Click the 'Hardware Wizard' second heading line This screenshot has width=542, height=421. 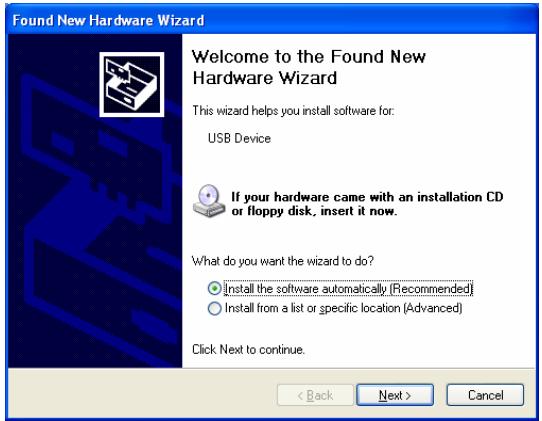[264, 78]
